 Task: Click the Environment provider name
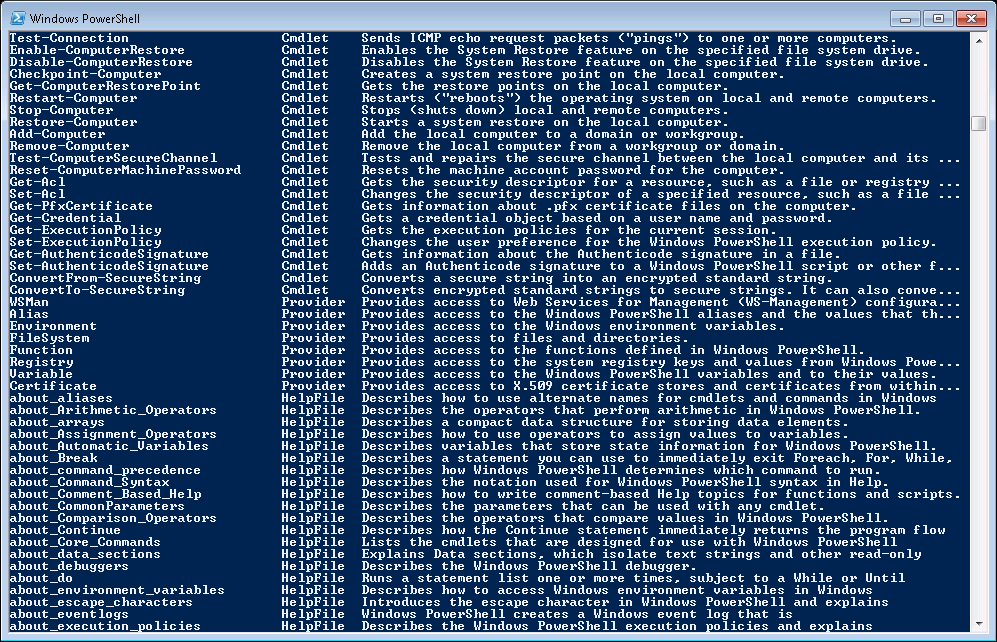pyautogui.click(x=53, y=327)
